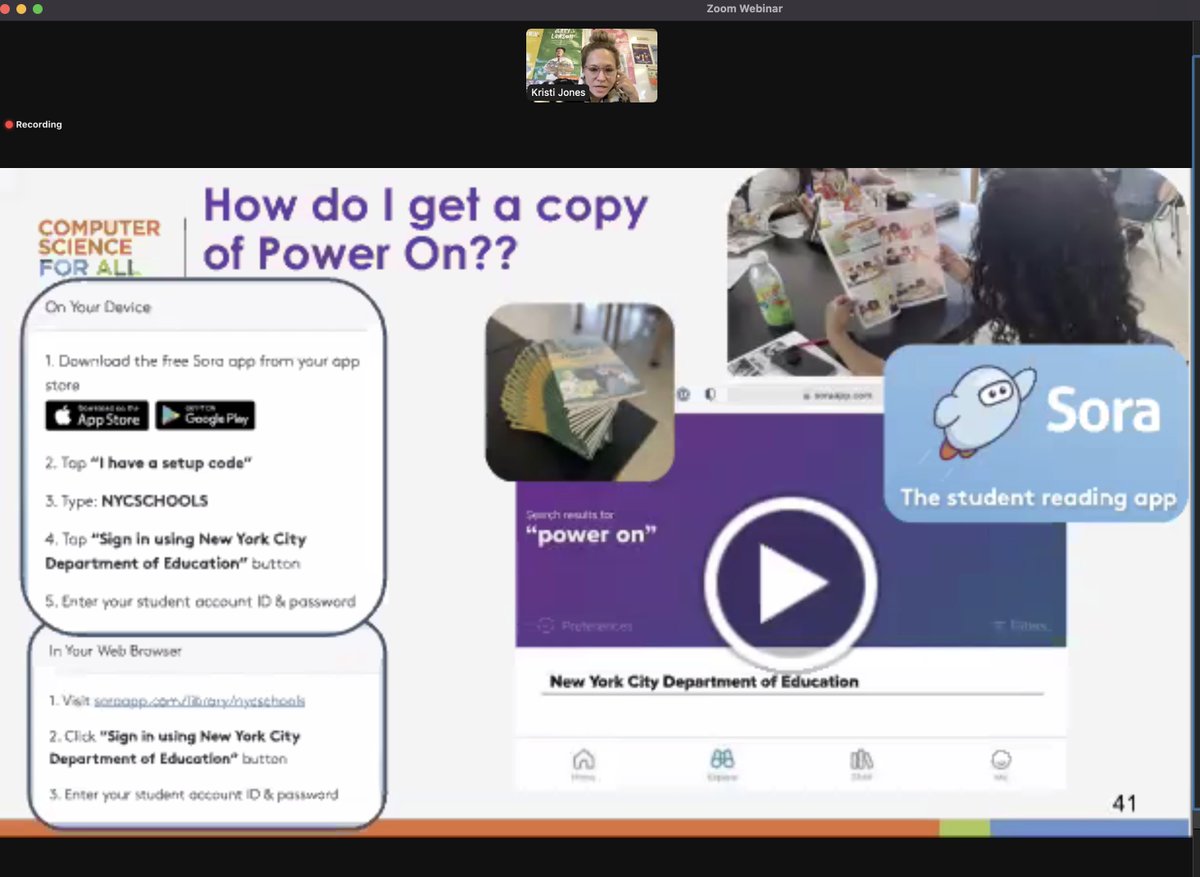Click the Google Play download badge
Image resolution: width=1200 pixels, height=877 pixels.
pyautogui.click(x=205, y=416)
